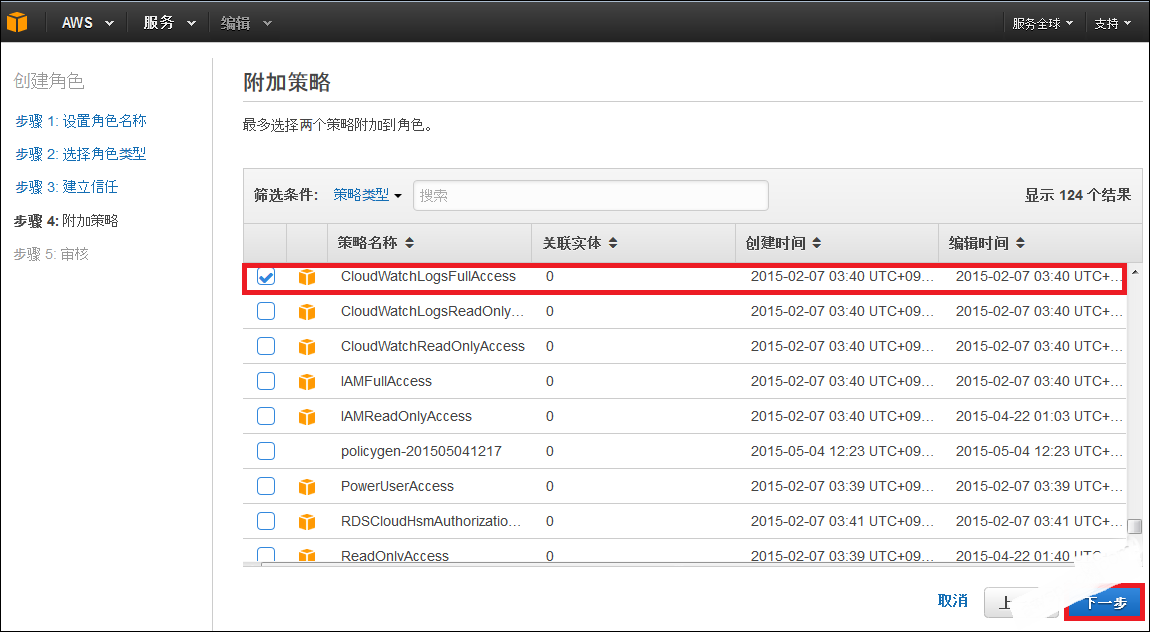Select the PowerUserAccess policy checkbox

(265, 486)
